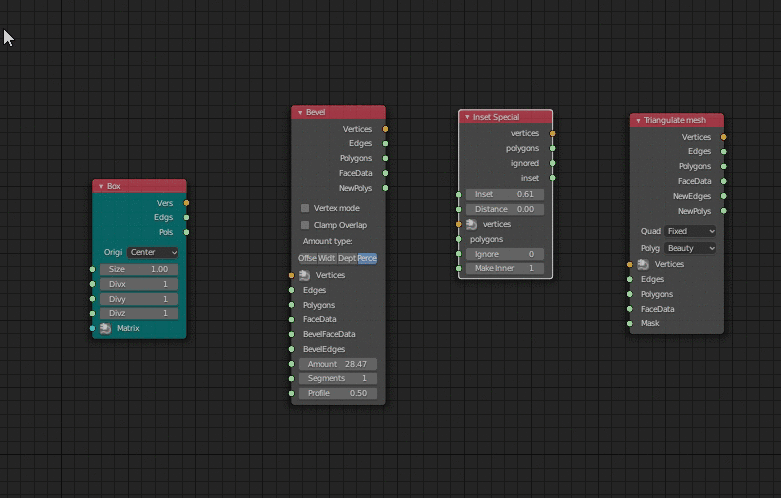Open the Quad method dropdown set to Fixed

pos(690,231)
